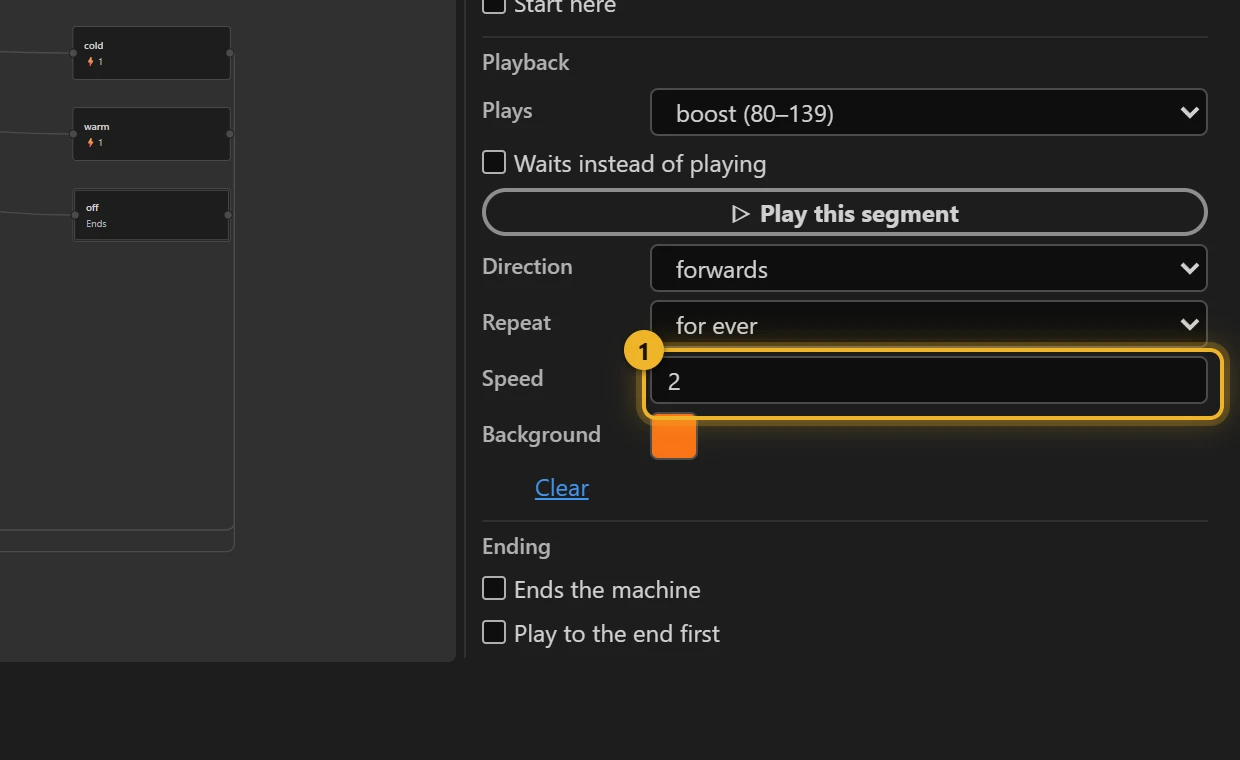Click the Repeat field label
The width and height of the screenshot is (1240, 760).
516,322
